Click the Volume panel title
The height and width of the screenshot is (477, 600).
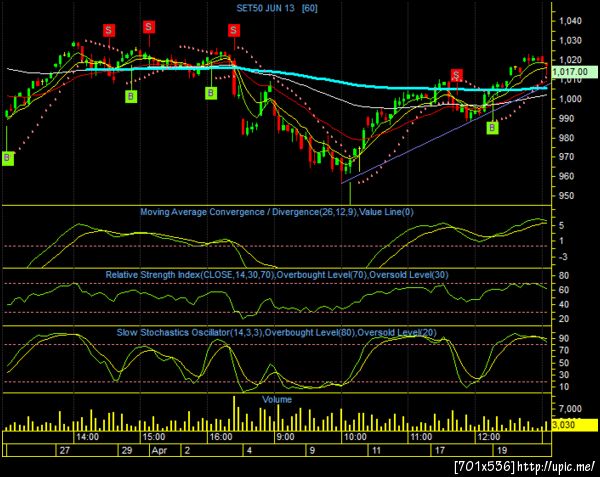pyautogui.click(x=277, y=399)
